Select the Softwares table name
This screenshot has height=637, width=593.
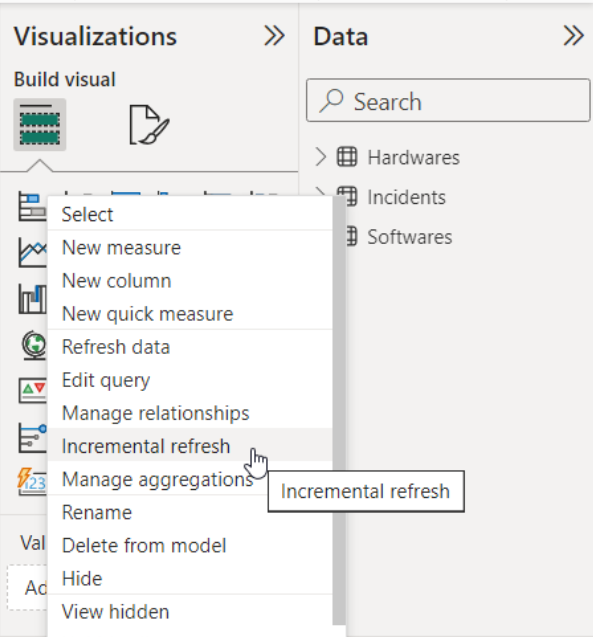coord(409,237)
